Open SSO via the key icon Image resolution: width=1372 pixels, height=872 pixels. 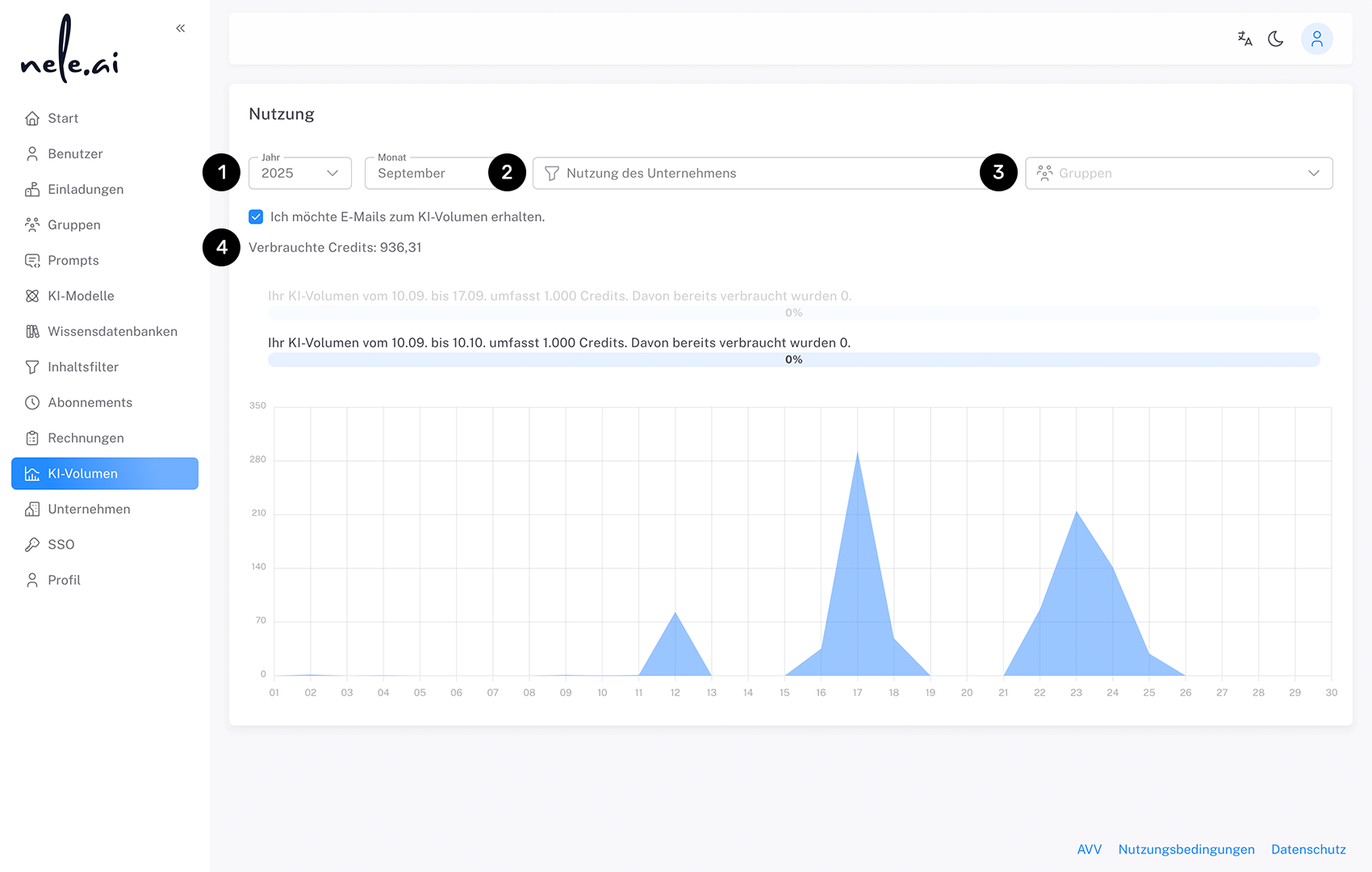[x=32, y=544]
